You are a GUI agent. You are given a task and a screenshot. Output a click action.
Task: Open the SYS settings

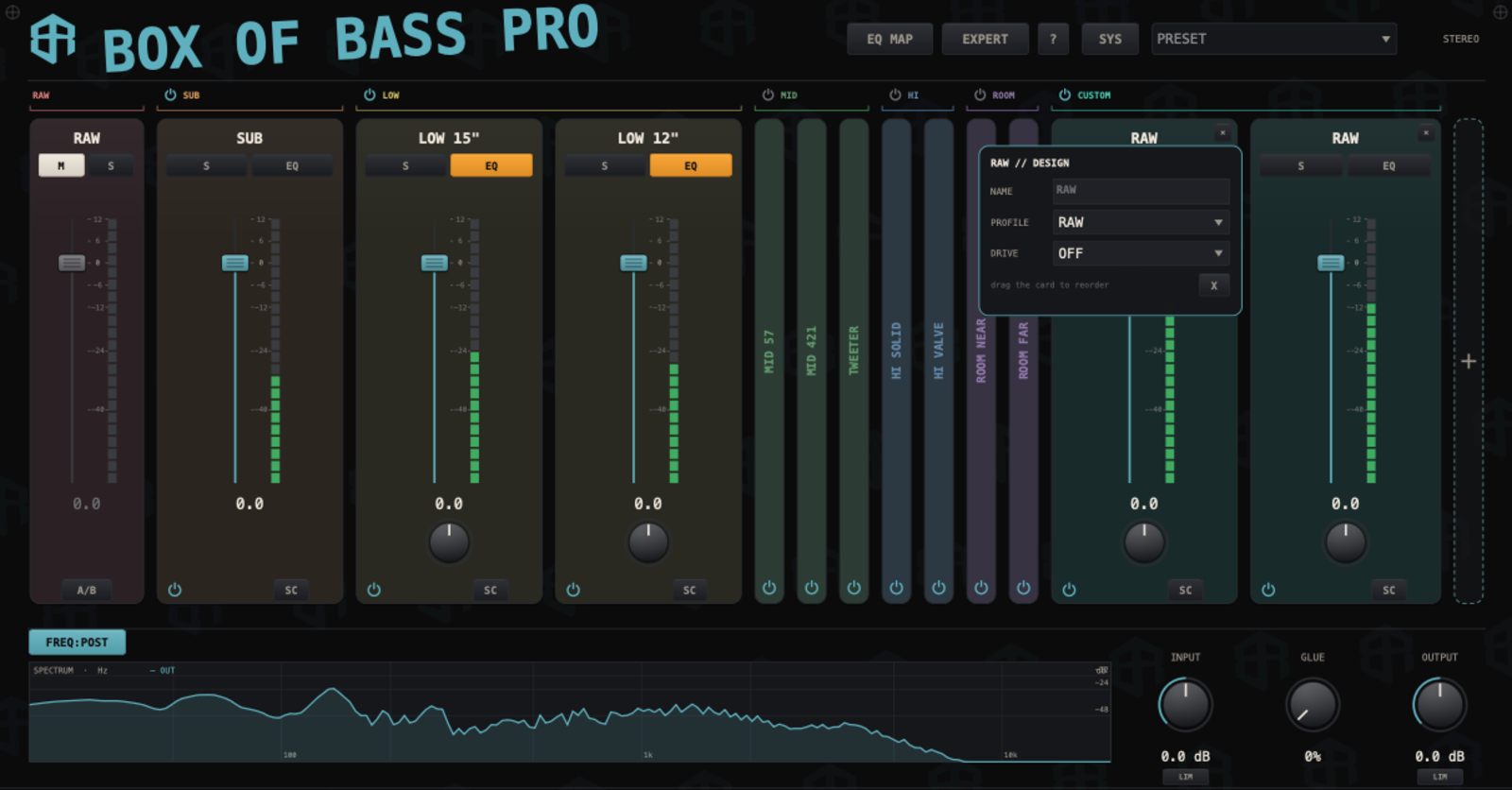[1110, 39]
